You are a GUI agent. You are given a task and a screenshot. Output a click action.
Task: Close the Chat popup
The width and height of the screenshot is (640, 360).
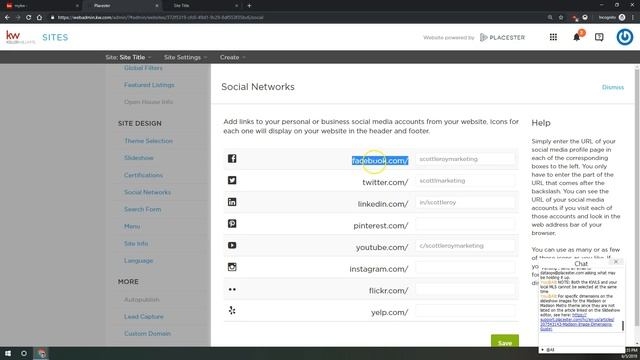616,262
